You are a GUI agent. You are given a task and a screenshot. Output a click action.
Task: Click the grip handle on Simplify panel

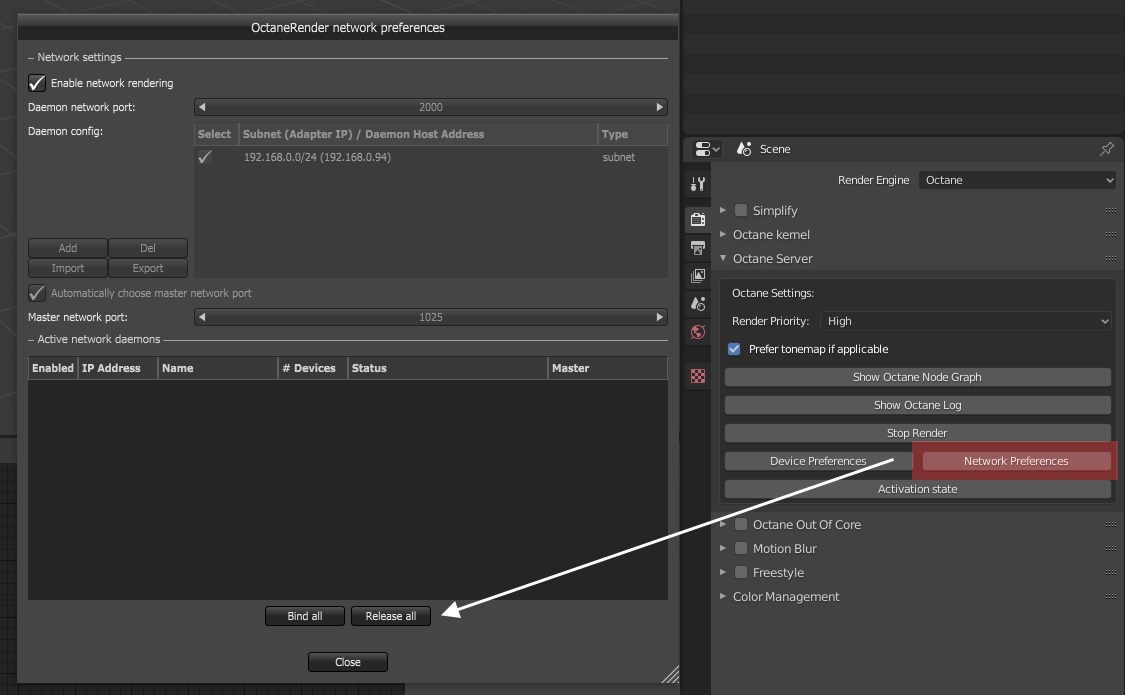1111,210
